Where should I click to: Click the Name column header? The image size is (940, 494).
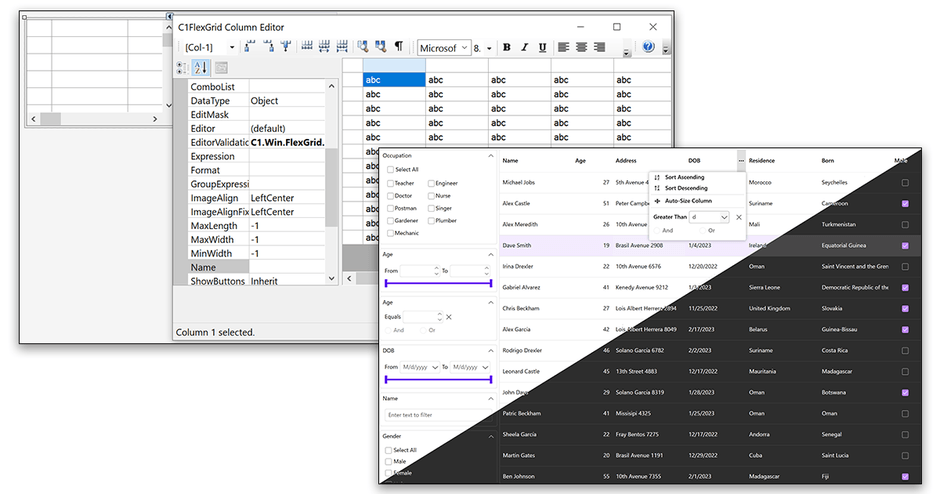[511, 160]
